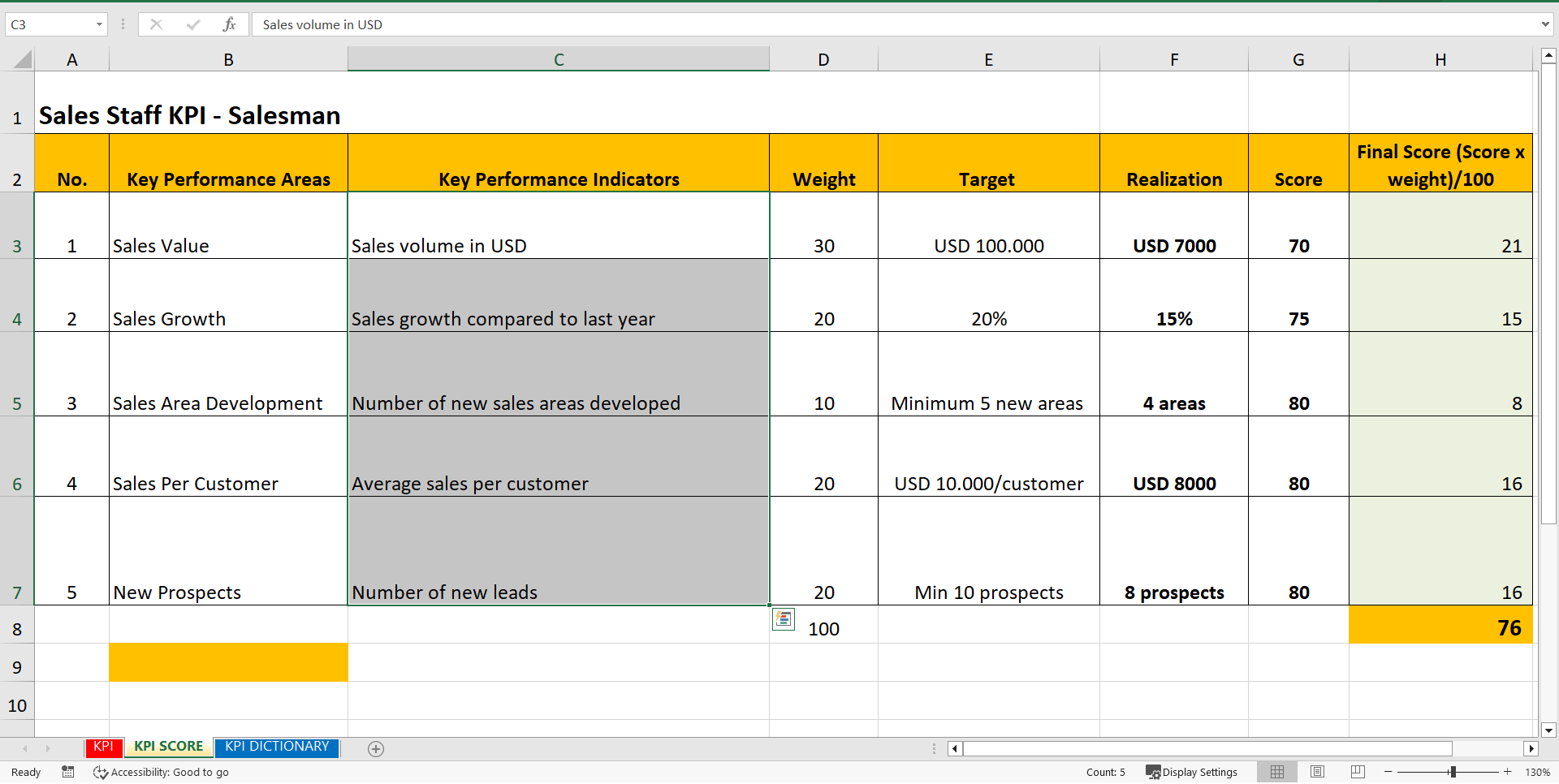Add a new sheet with plus icon

375,749
